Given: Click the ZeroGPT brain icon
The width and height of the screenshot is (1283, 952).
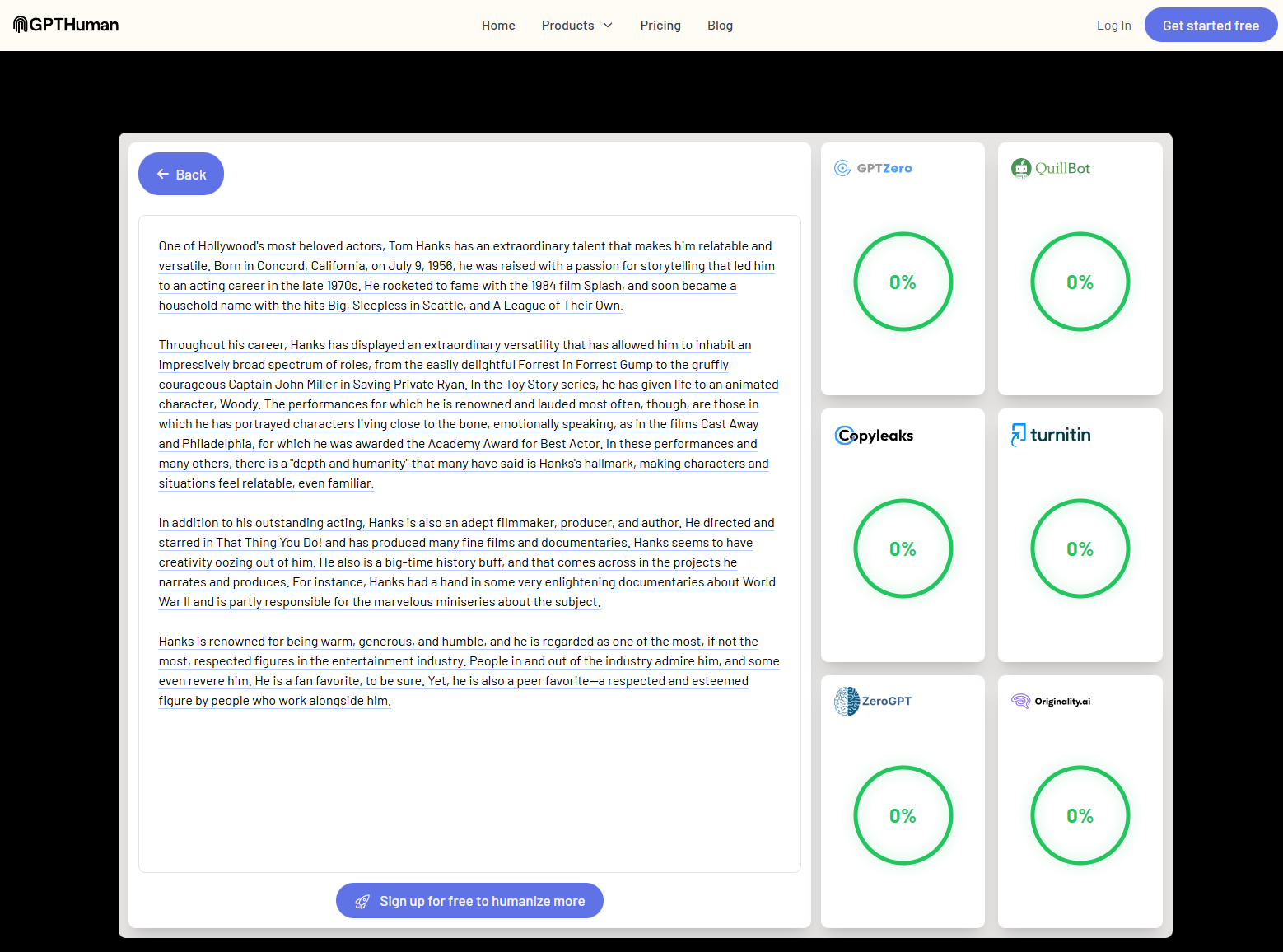Looking at the screenshot, I should [845, 701].
